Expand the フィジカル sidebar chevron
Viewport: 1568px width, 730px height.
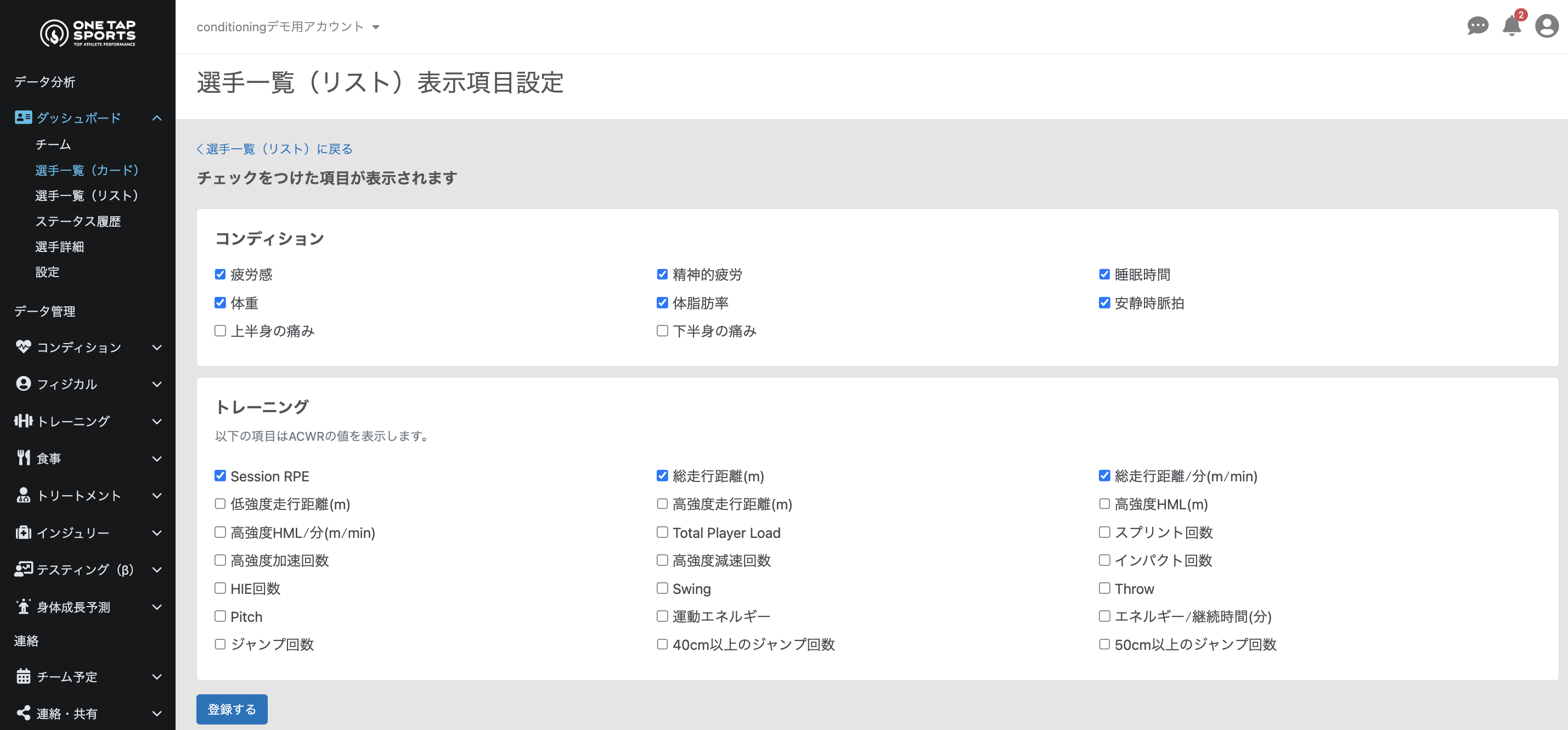click(157, 384)
